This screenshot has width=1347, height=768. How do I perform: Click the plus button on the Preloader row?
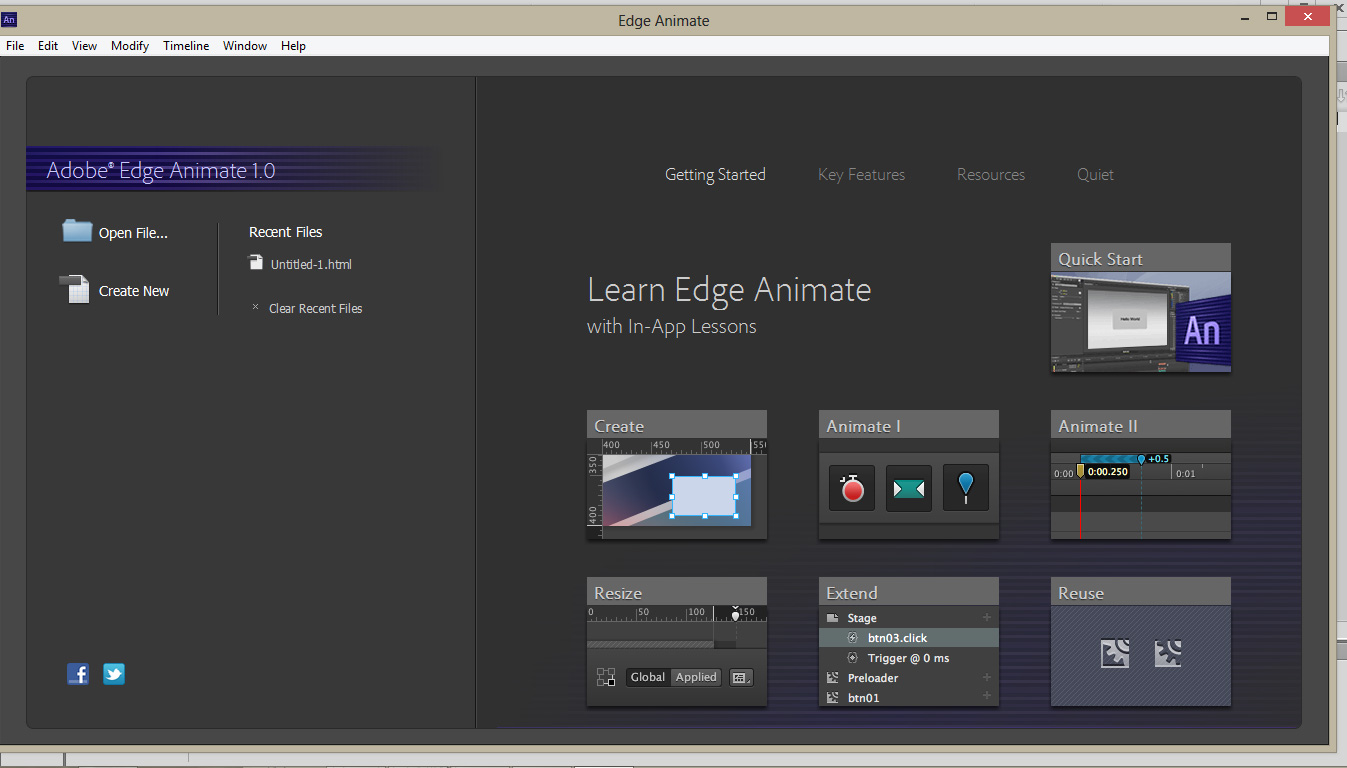click(x=987, y=678)
